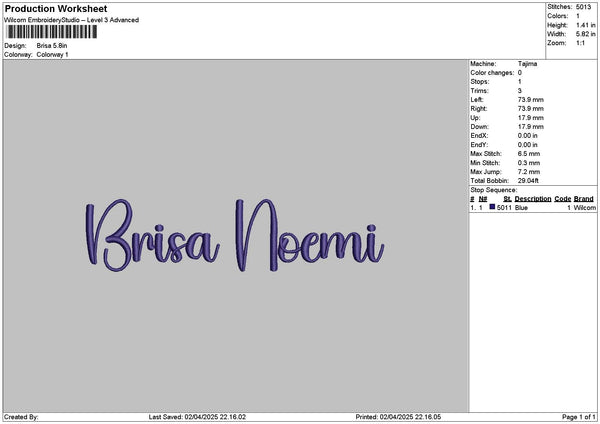Click the blue thread color swatch

pos(492,207)
